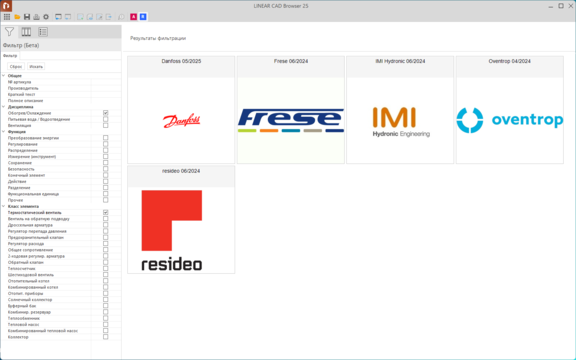Collapse the 'Дисциплина' group
Viewport: 576px width, 360px height.
4,107
